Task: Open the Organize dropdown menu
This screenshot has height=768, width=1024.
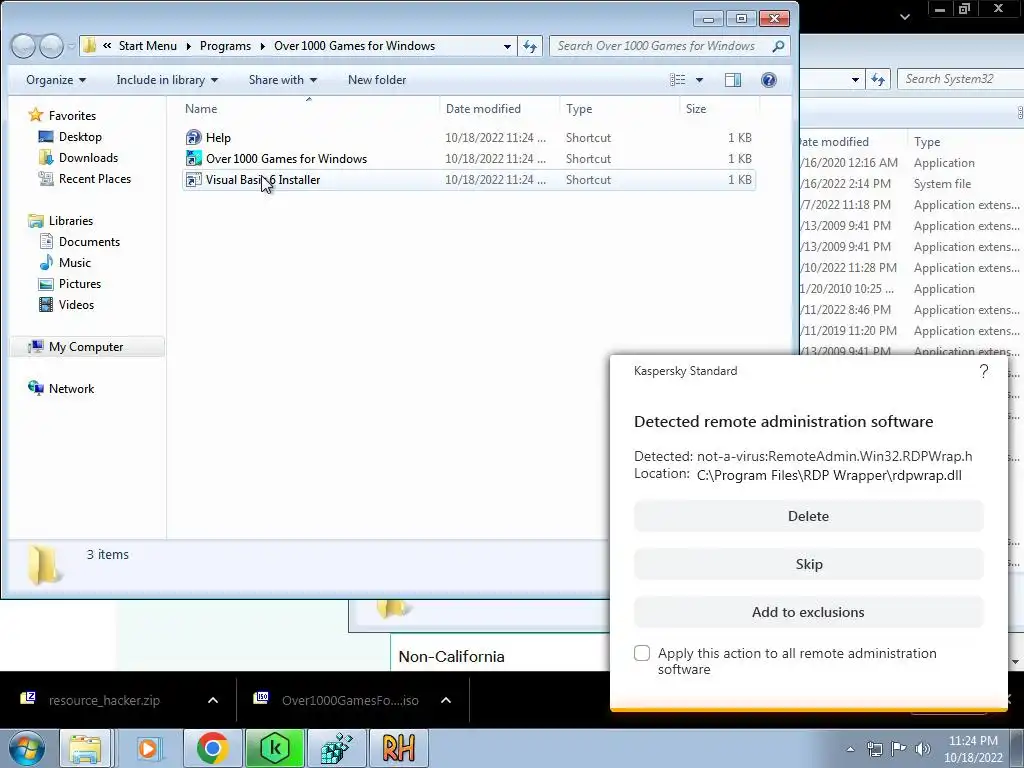Action: (56, 80)
